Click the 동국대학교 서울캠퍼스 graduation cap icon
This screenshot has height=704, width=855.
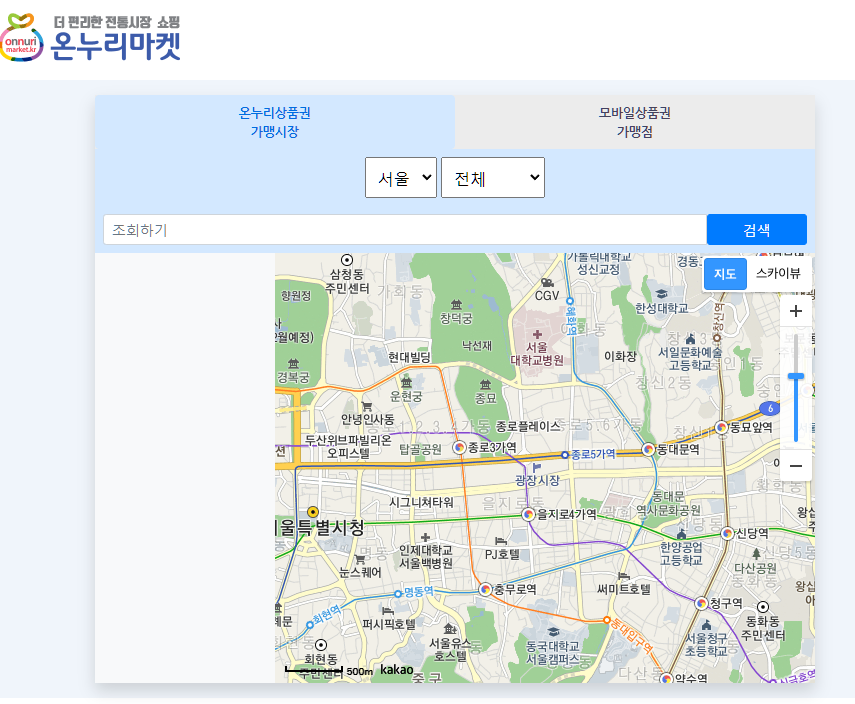tap(553, 632)
